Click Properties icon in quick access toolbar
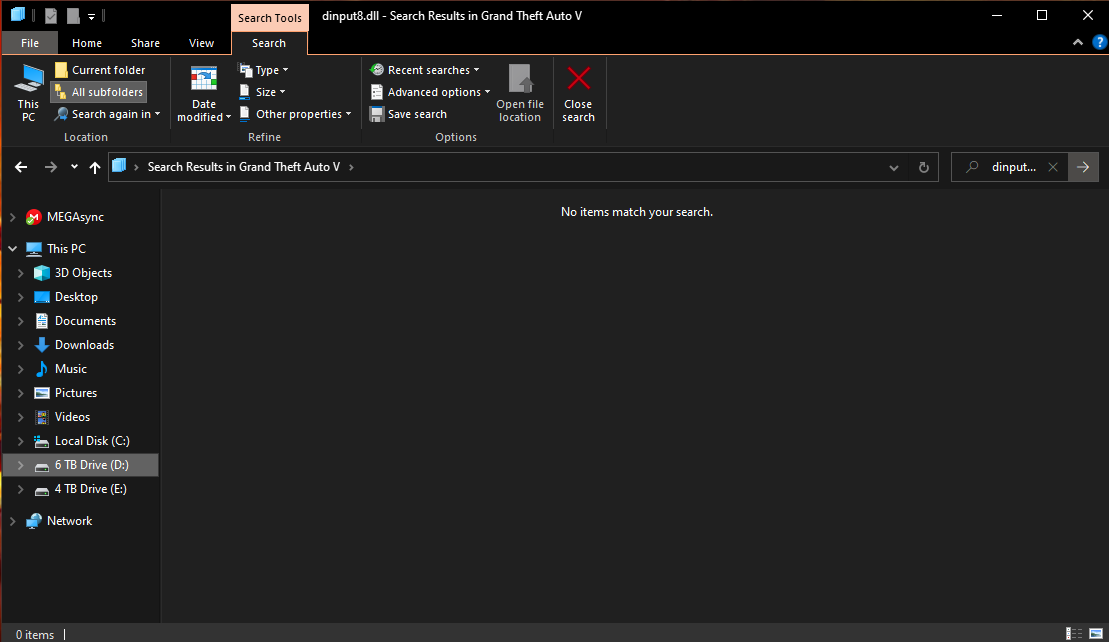The width and height of the screenshot is (1109, 642). tap(51, 16)
